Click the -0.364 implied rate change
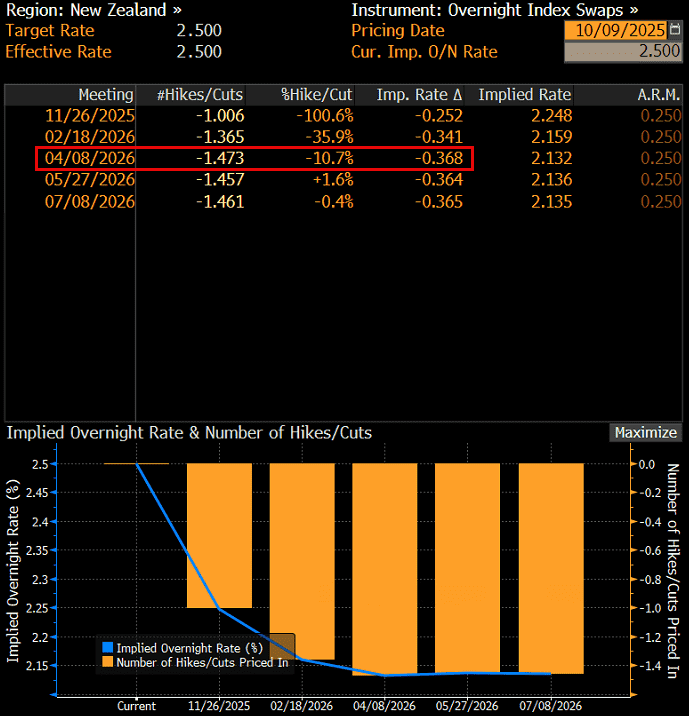This screenshot has width=689, height=716. (x=439, y=180)
